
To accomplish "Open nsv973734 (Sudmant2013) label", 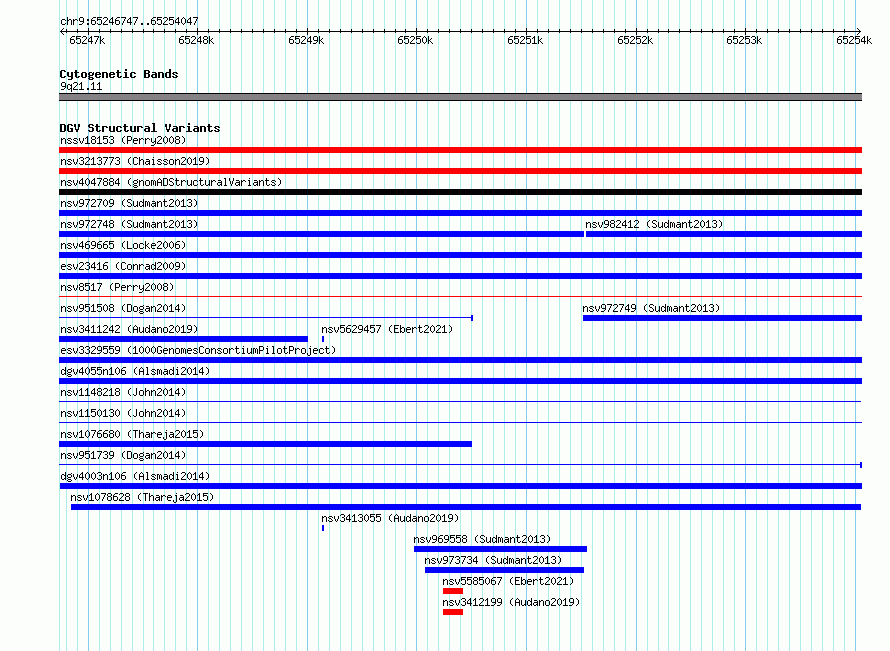I will click(493, 560).
